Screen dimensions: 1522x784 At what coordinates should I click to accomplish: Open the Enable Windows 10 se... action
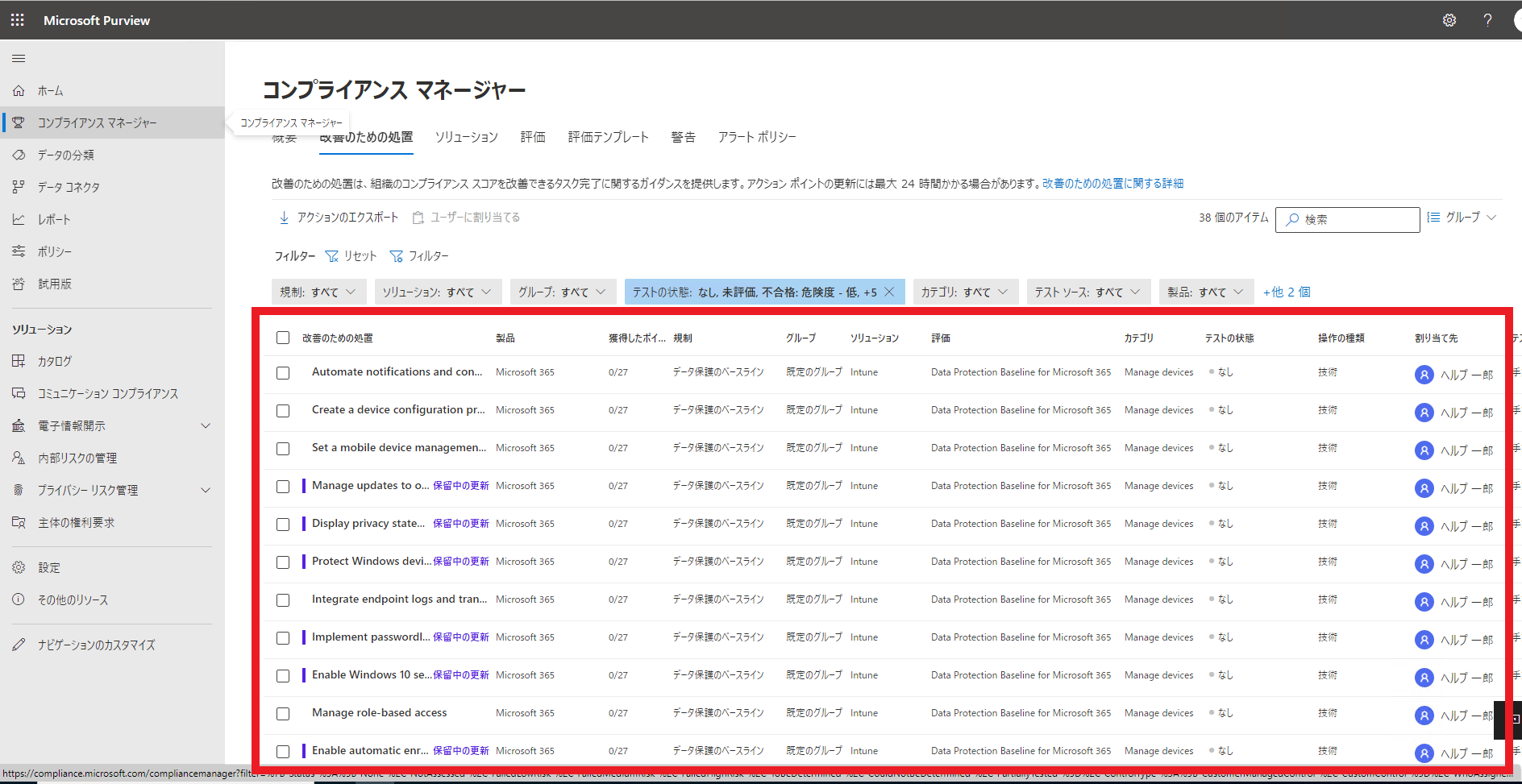(372, 675)
